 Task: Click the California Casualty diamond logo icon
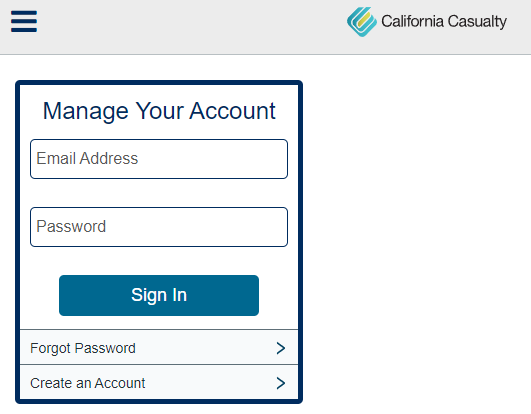point(362,22)
